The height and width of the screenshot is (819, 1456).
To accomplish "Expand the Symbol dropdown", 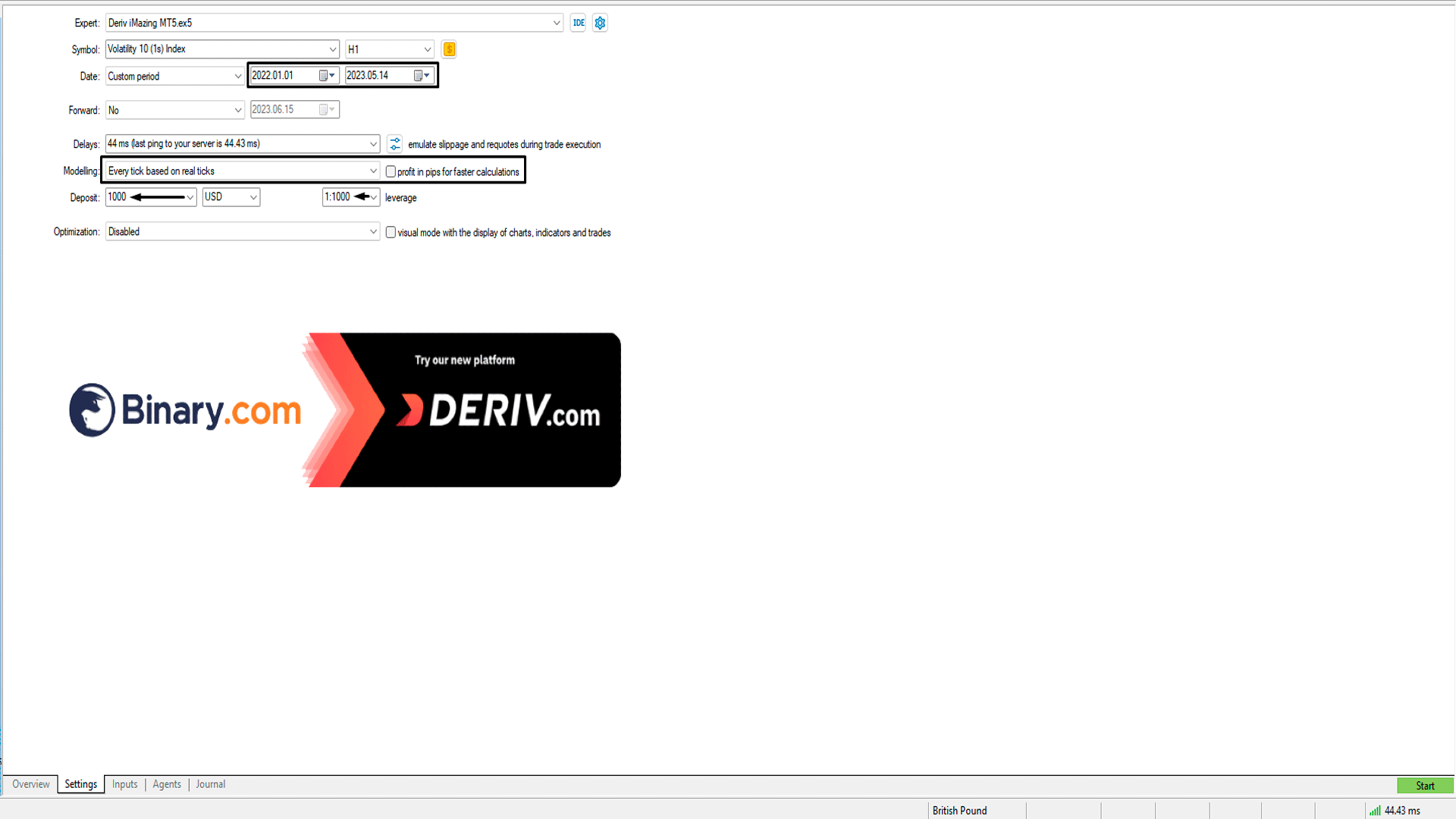I will coord(332,49).
